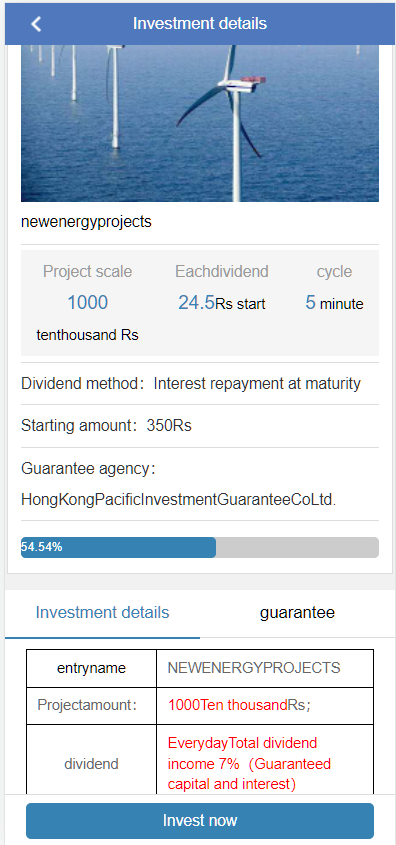Screen dimensions: 396x845
Task: Switch to the guarantee tab
Action: [x=297, y=613]
